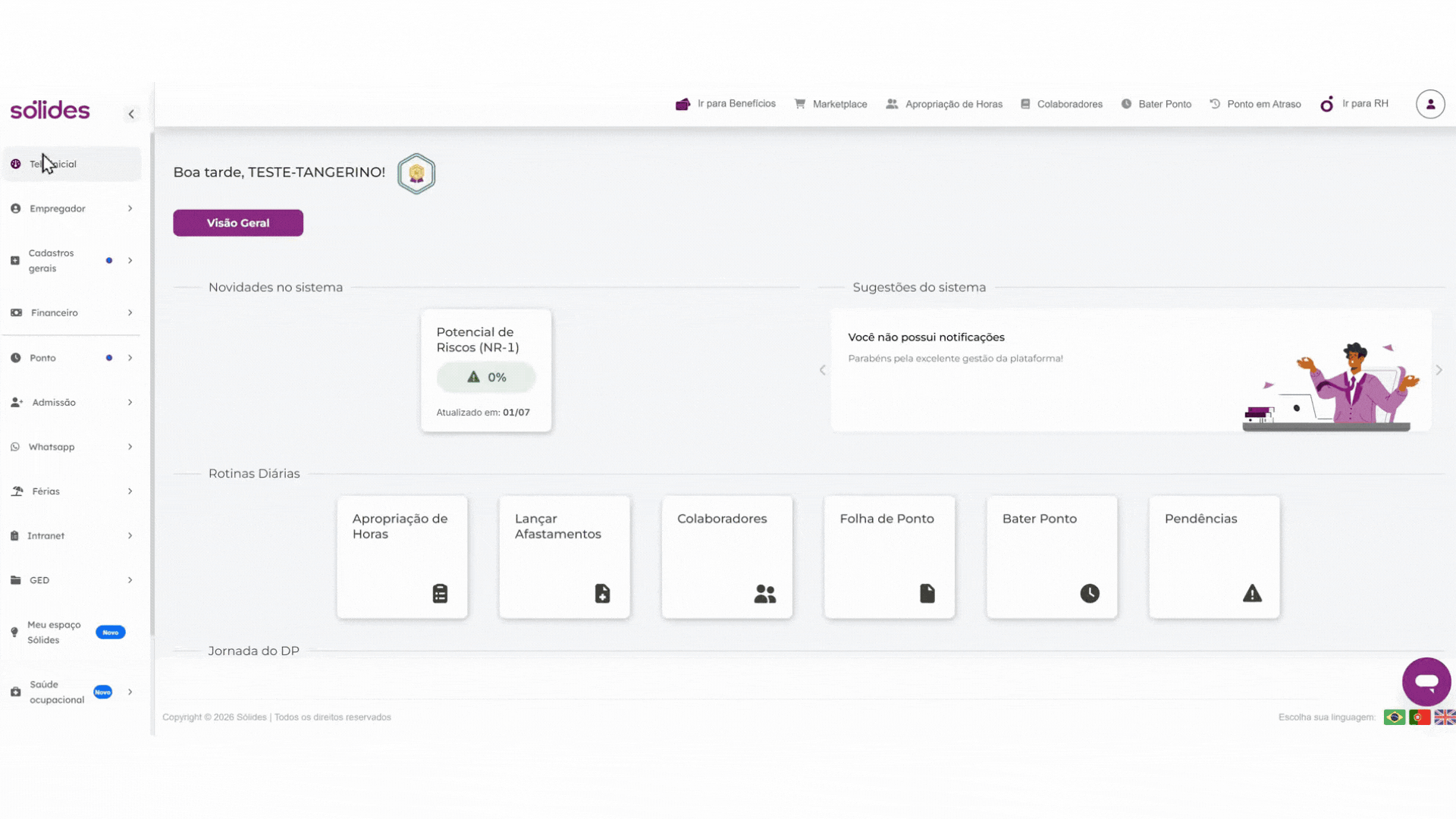Go to Tela inicial in sidebar
1456x819 pixels.
(x=71, y=164)
